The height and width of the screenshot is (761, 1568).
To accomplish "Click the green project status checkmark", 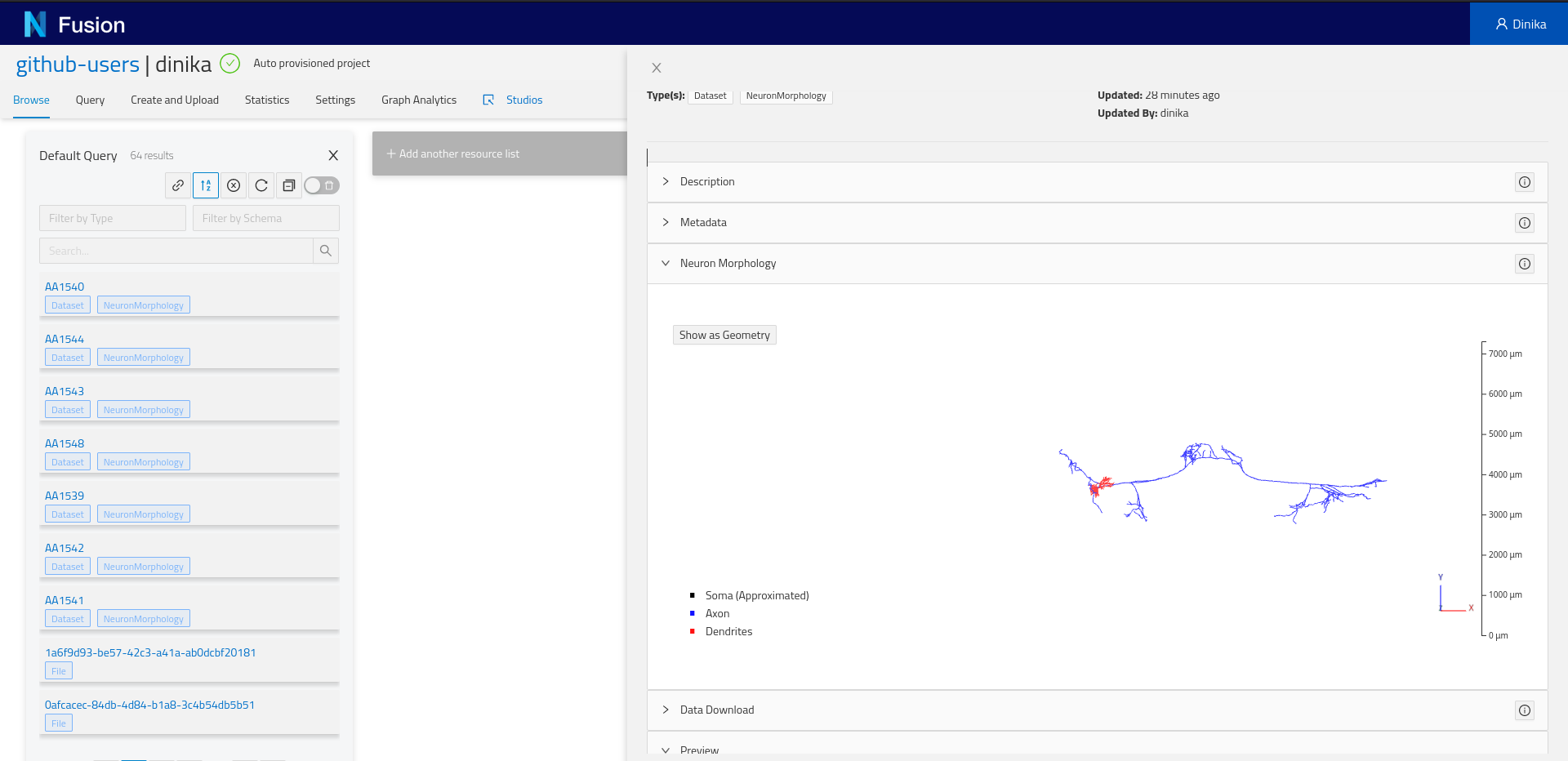I will tap(230, 64).
